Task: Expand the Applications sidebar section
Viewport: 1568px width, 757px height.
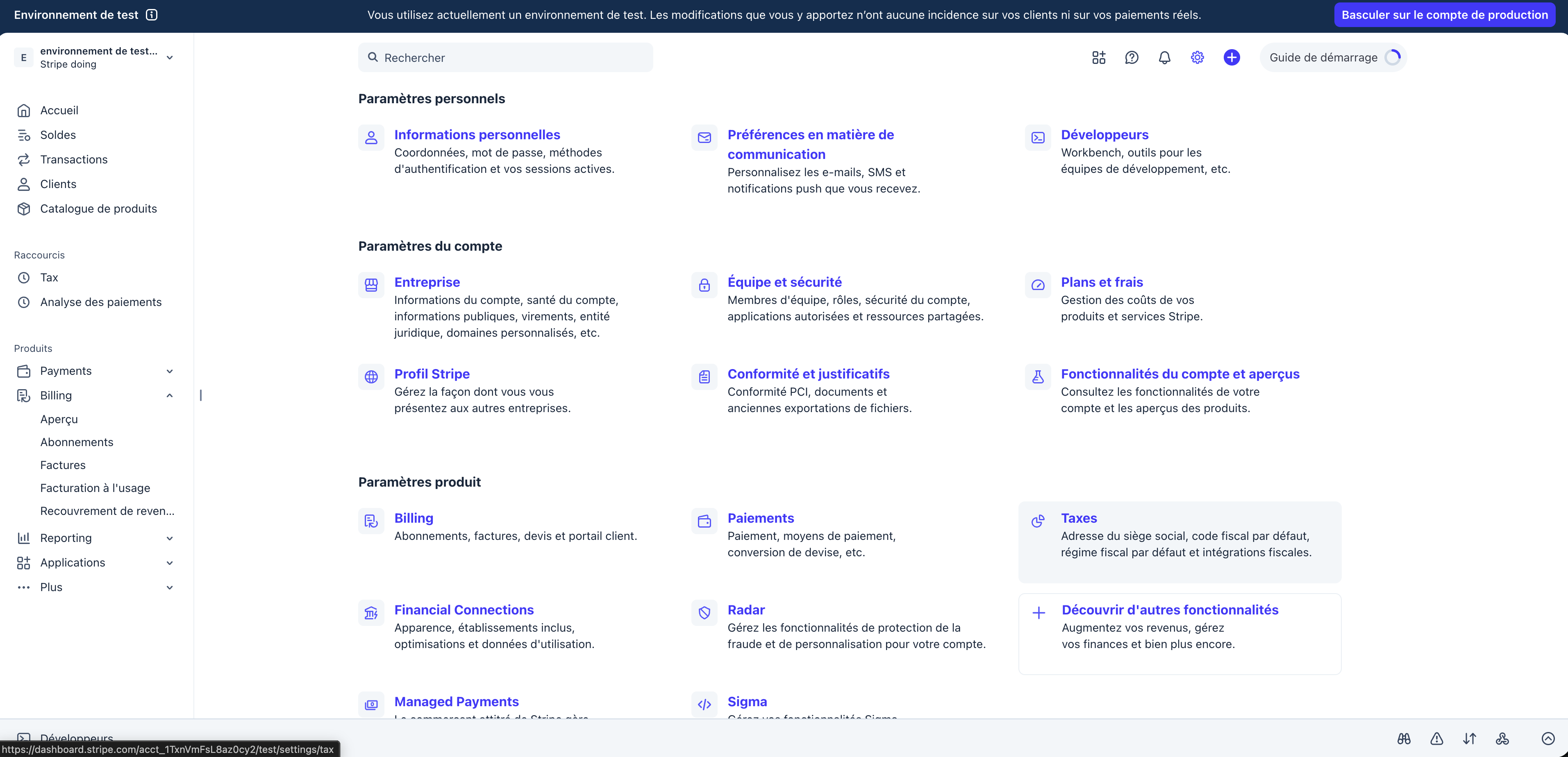Action: 170,563
